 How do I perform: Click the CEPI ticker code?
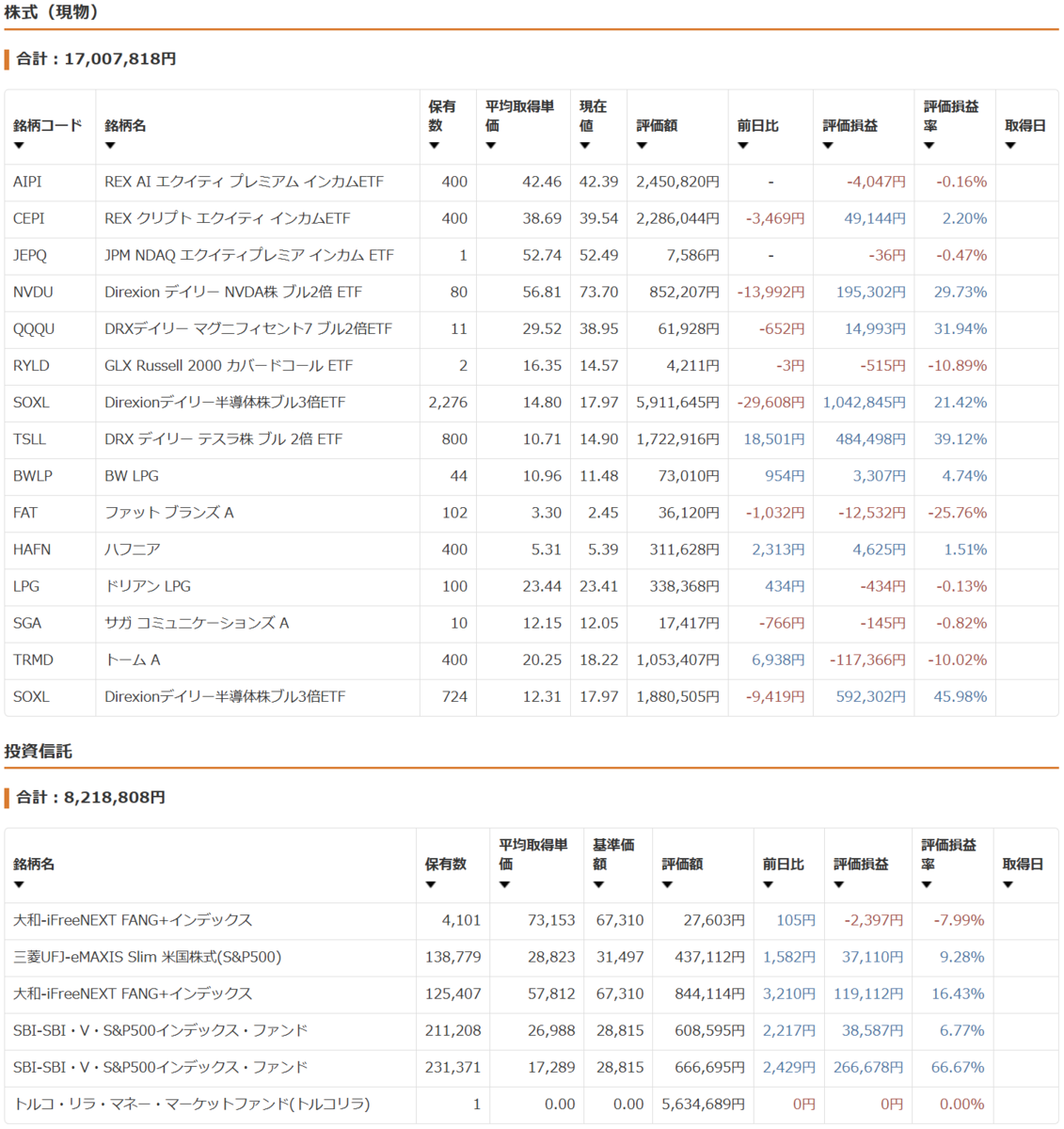pos(29,218)
